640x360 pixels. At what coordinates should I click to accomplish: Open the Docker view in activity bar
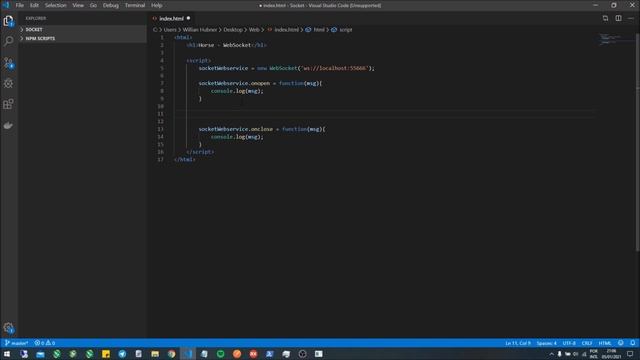pyautogui.click(x=8, y=125)
